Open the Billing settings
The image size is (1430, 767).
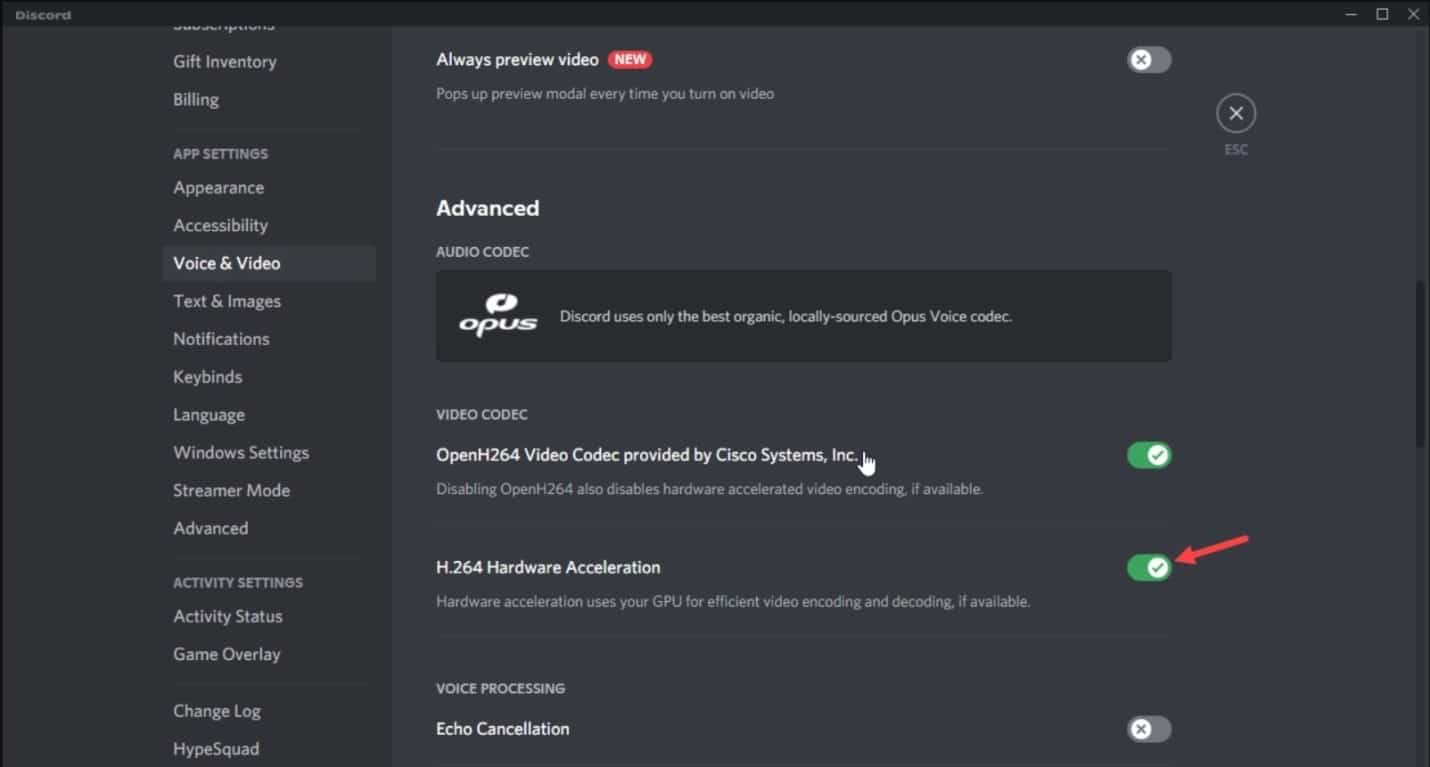(196, 100)
